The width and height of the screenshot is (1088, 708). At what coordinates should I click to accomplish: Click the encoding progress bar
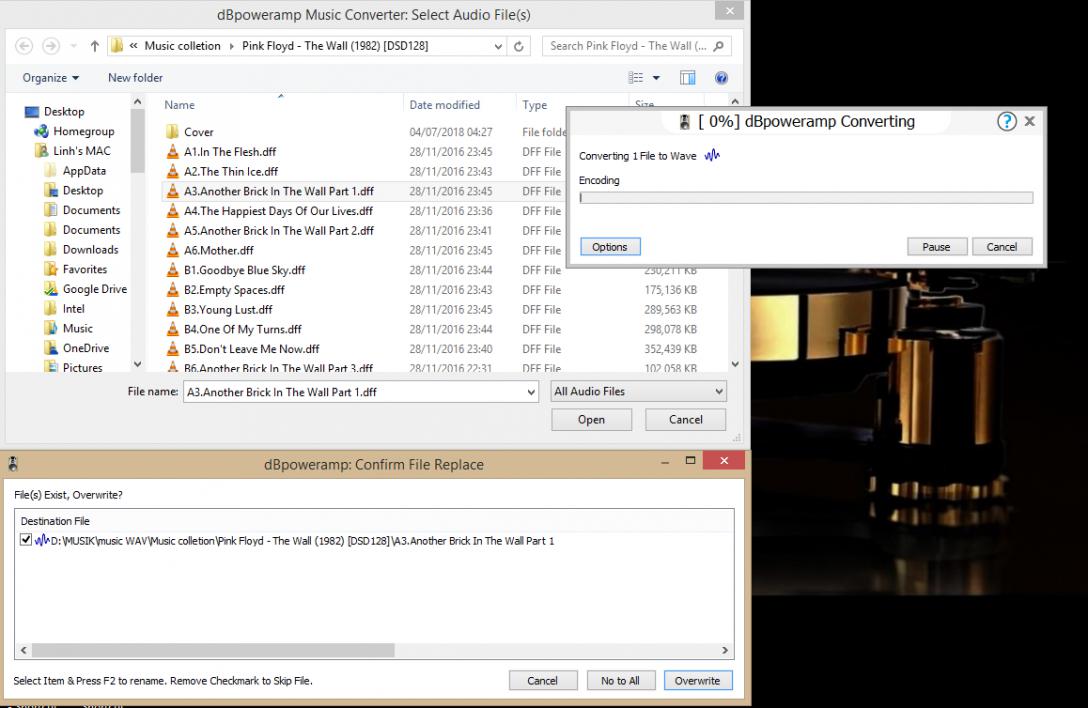(805, 198)
